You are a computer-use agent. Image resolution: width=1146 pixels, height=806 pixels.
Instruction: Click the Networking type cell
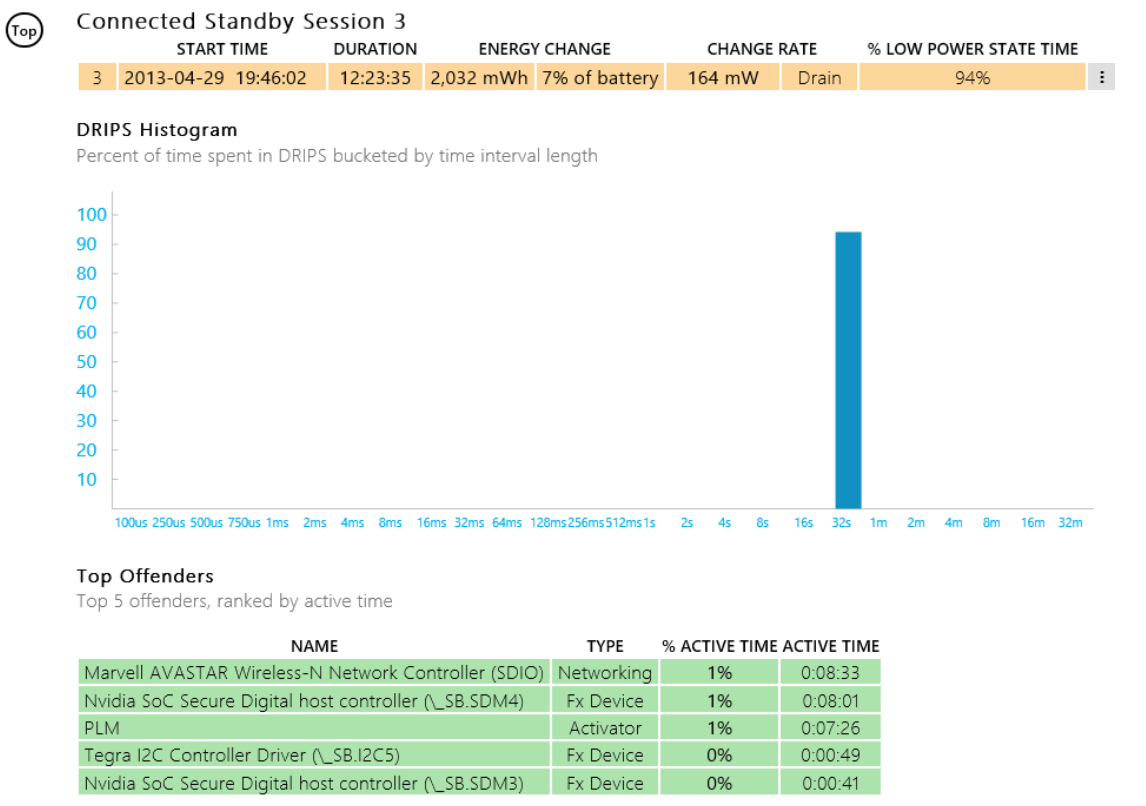[604, 673]
